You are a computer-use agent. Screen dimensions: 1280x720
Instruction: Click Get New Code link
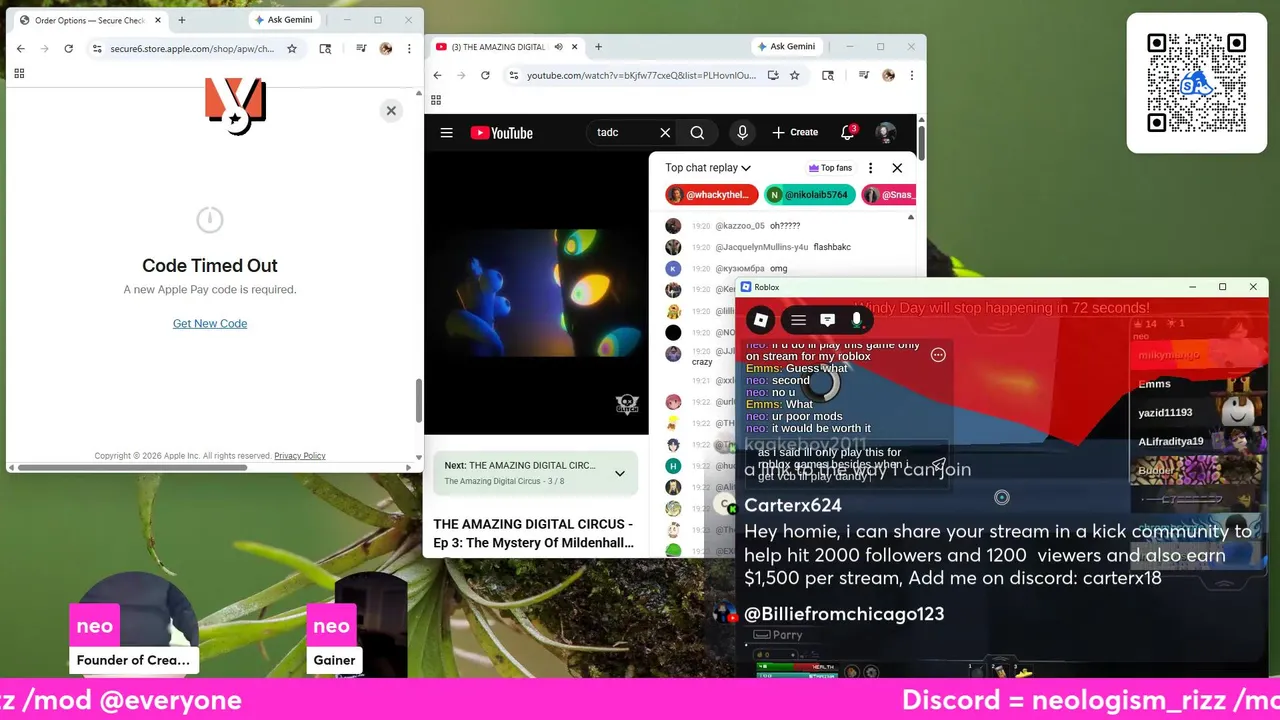click(210, 323)
